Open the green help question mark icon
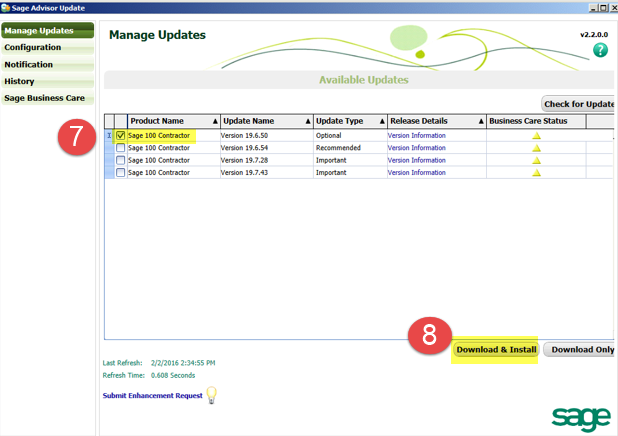The image size is (618, 436). [x=600, y=50]
